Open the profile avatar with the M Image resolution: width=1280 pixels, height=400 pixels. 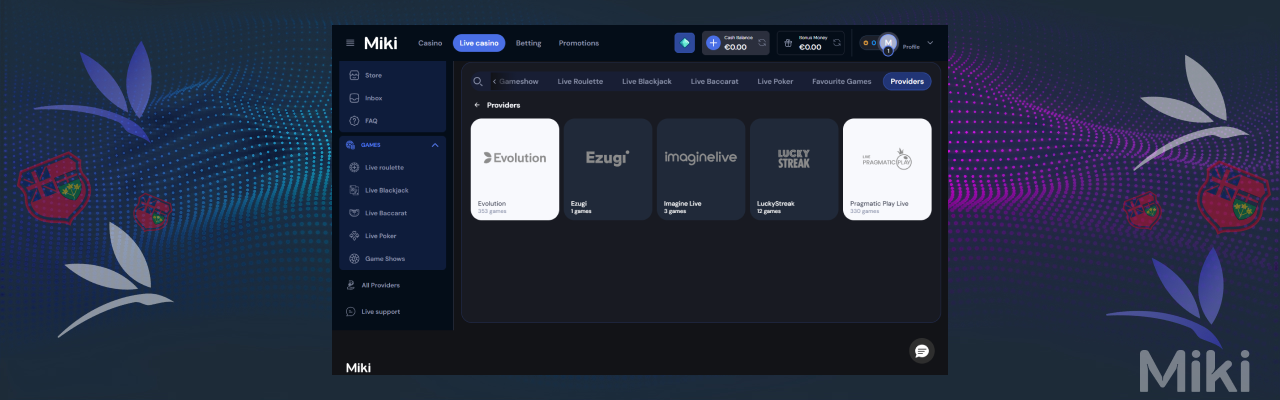tap(888, 43)
